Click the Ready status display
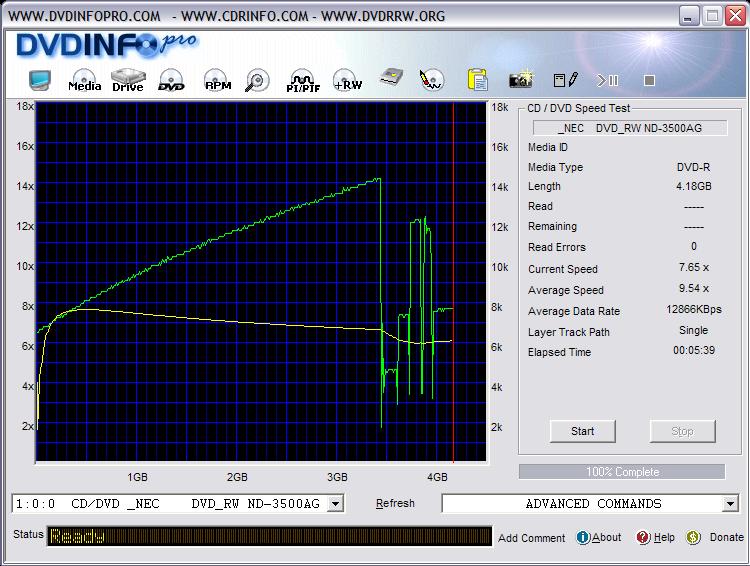This screenshot has width=750, height=566. (269, 536)
